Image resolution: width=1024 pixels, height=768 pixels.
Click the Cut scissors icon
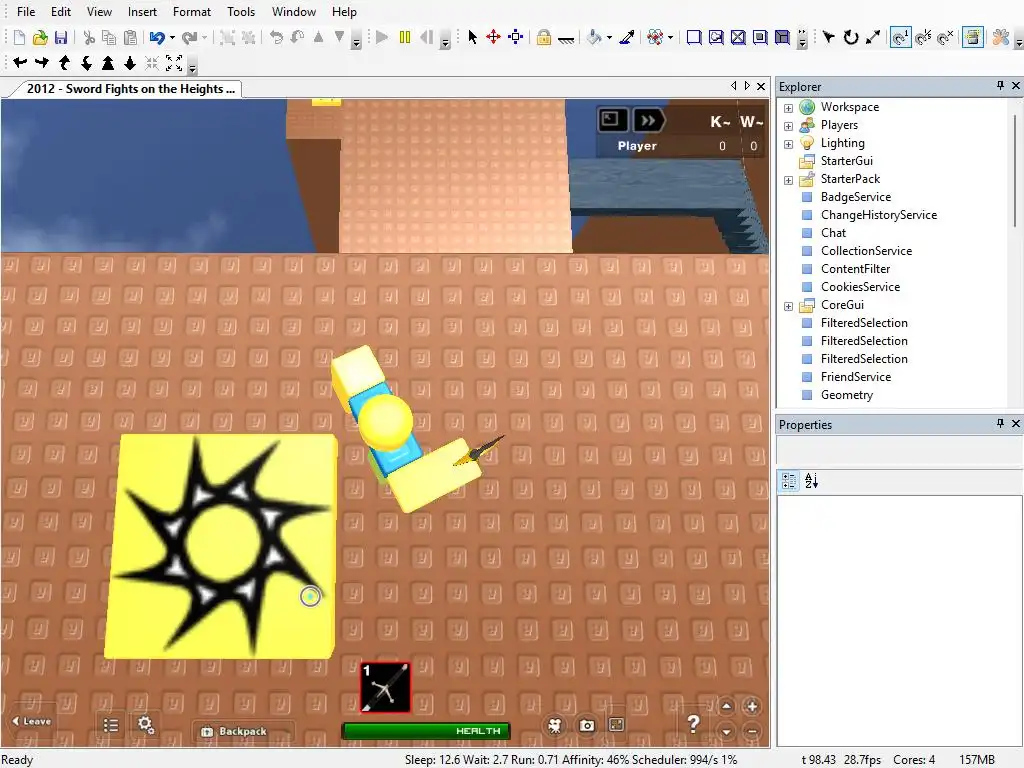click(89, 37)
